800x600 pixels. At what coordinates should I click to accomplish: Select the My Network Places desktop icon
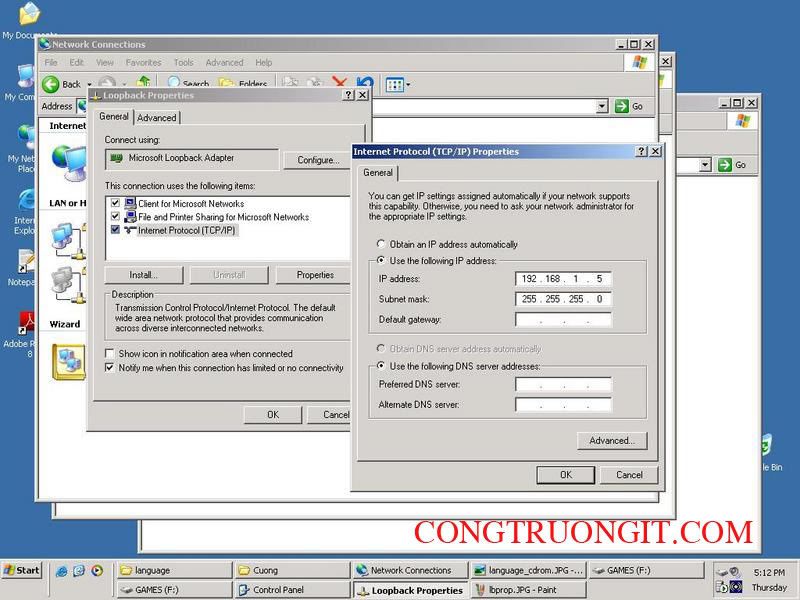pyautogui.click(x=27, y=137)
